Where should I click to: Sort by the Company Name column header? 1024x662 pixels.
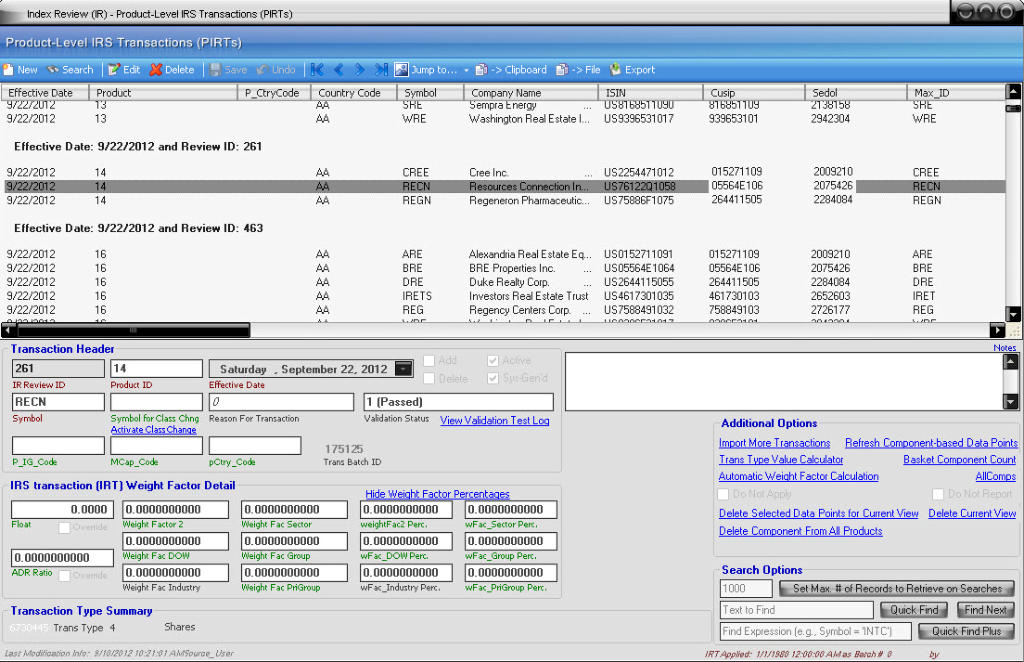[x=531, y=93]
